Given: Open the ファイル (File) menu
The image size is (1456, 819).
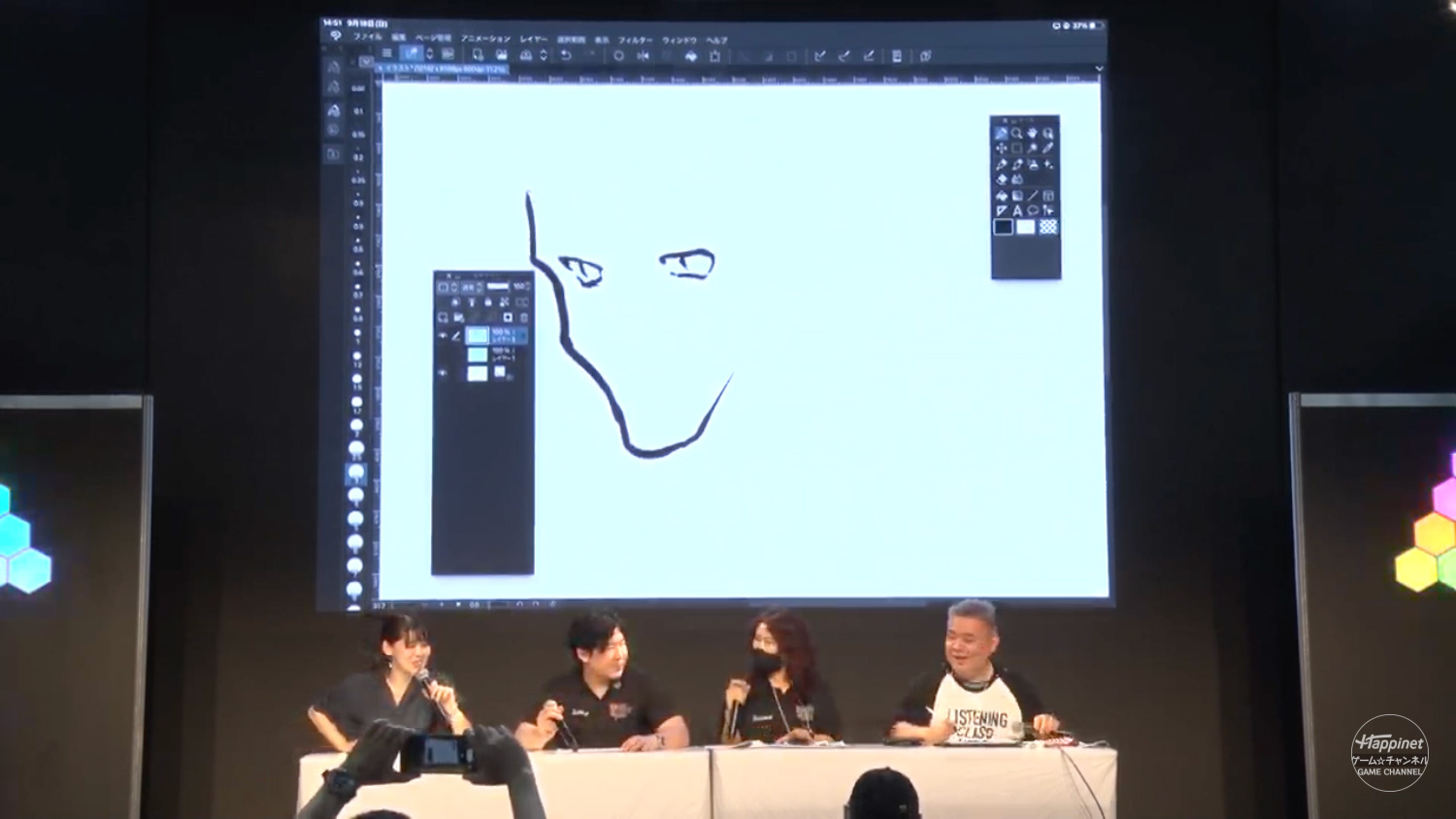Looking at the screenshot, I should coord(367,38).
